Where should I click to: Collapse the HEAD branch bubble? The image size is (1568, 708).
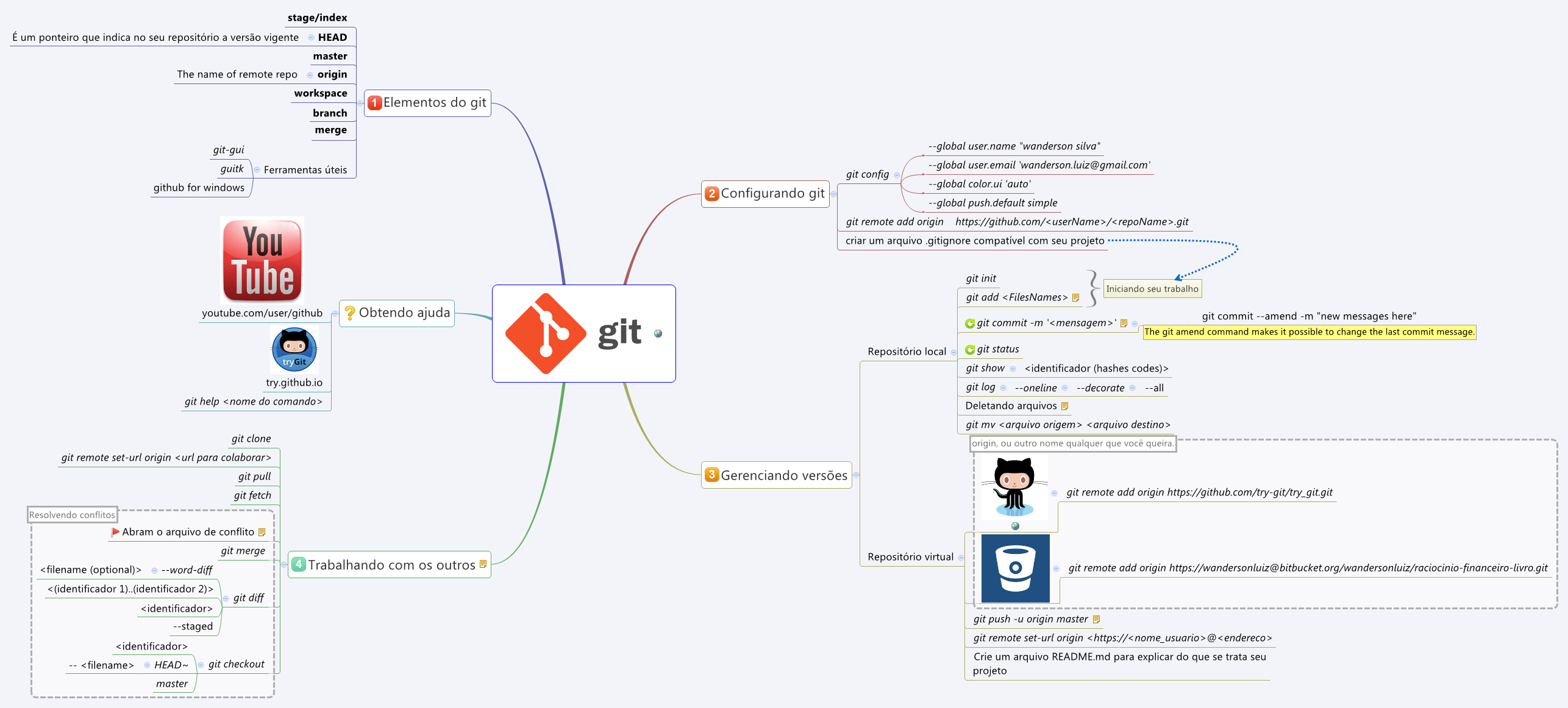tap(310, 37)
